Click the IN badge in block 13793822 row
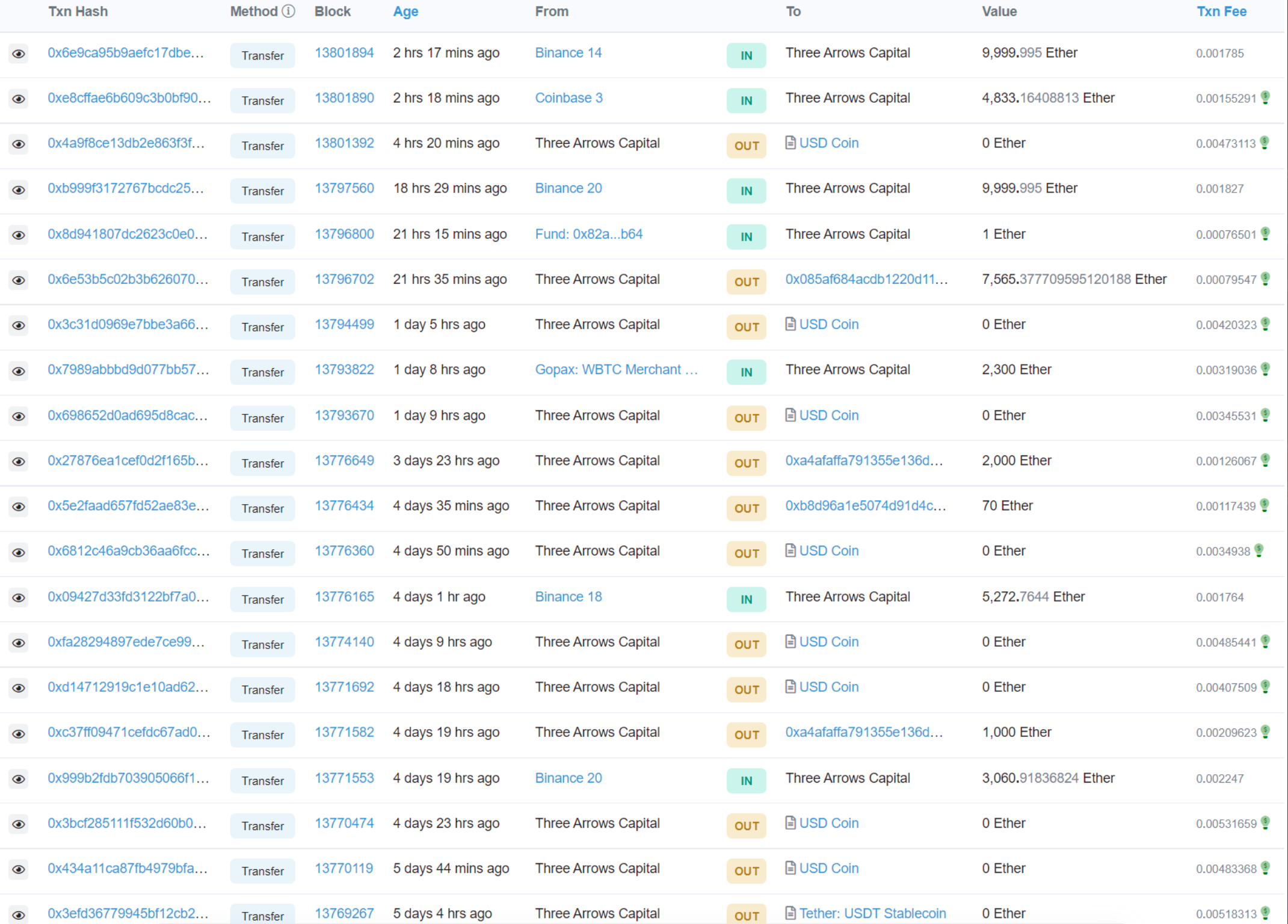 747,372
